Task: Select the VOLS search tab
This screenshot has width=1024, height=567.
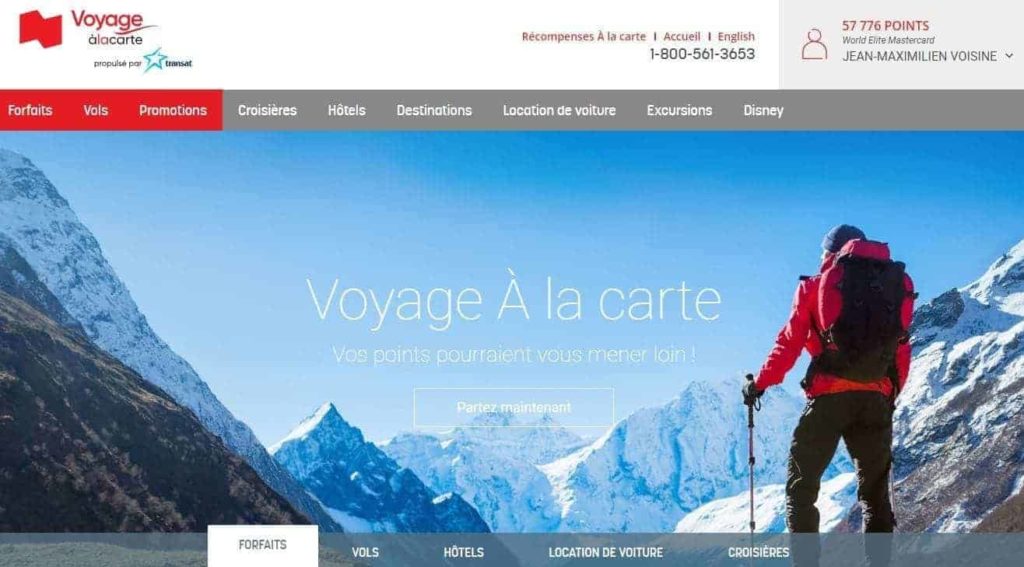Action: pos(365,552)
